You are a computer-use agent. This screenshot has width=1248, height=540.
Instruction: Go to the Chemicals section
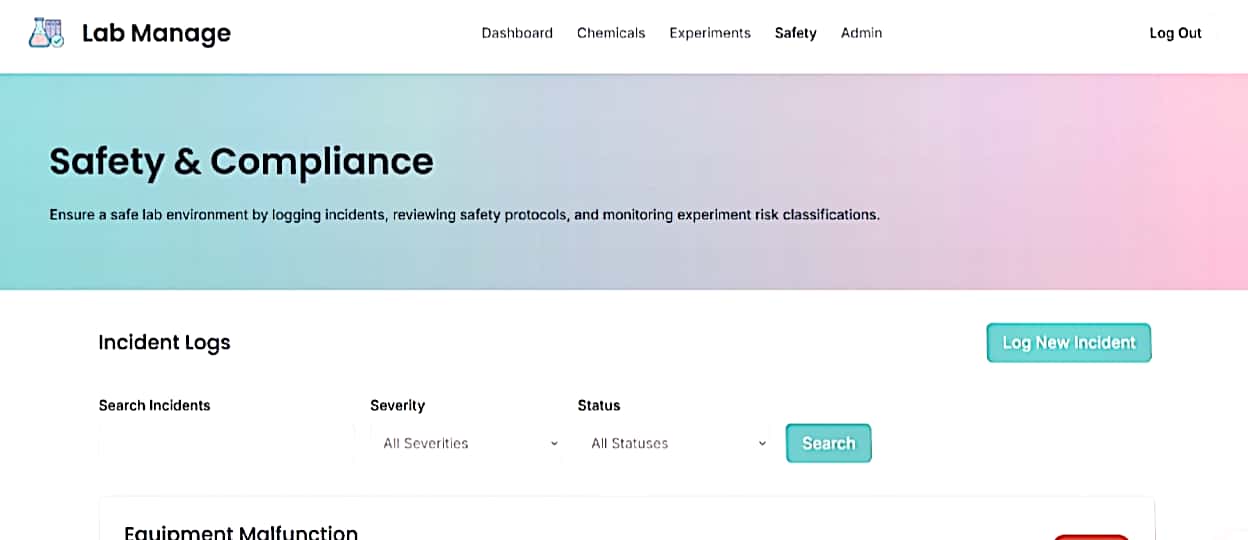tap(611, 33)
